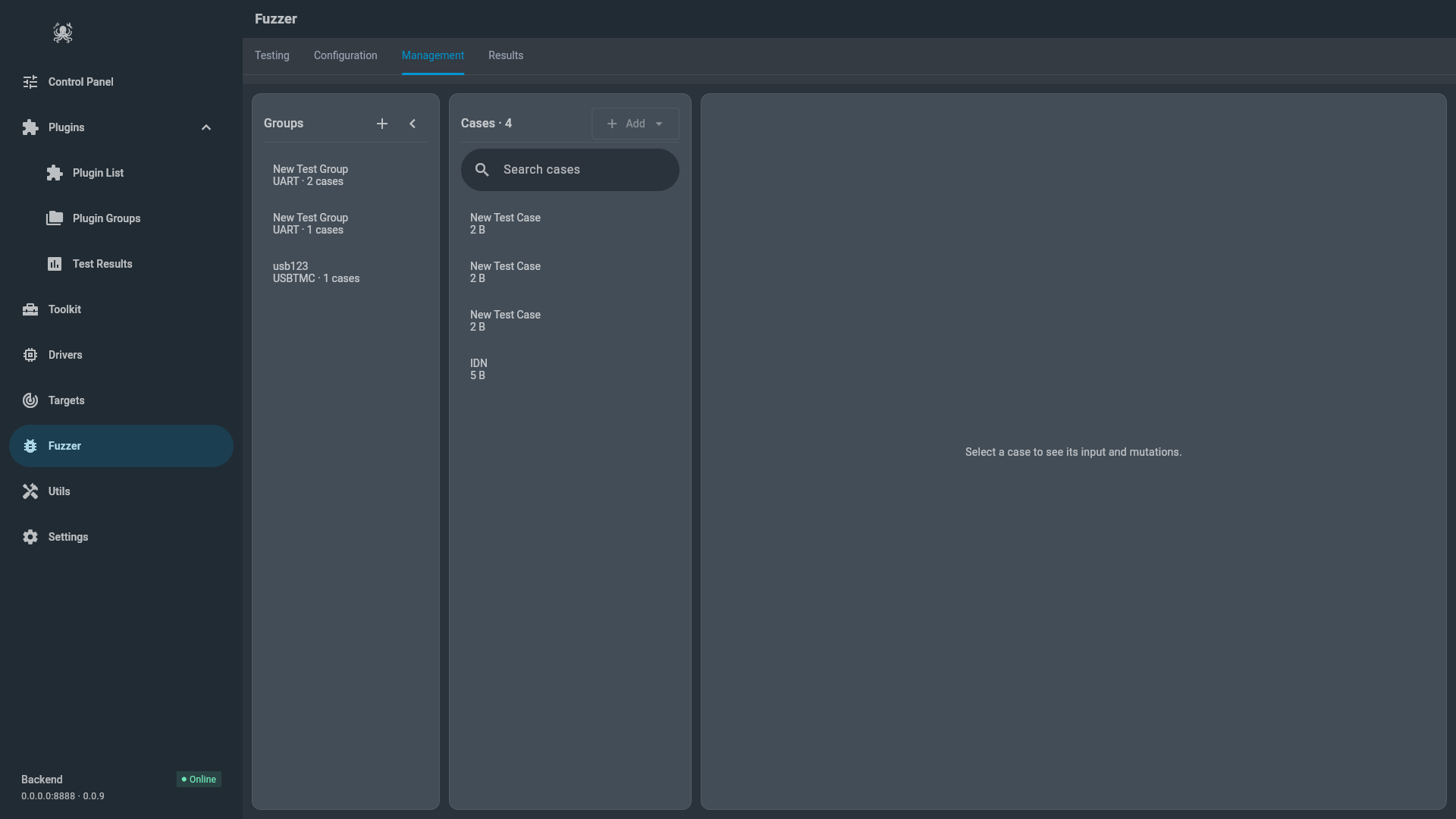Image resolution: width=1456 pixels, height=819 pixels.
Task: Focus the Search cases field
Action: [570, 170]
